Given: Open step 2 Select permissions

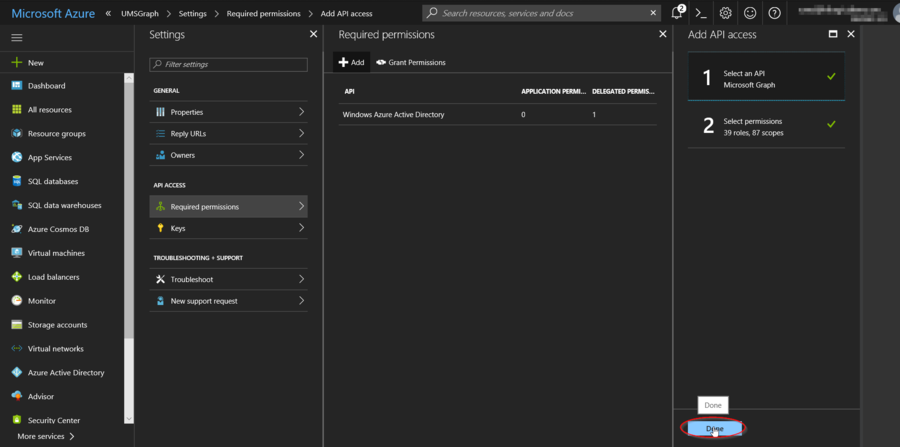Looking at the screenshot, I should [766, 127].
